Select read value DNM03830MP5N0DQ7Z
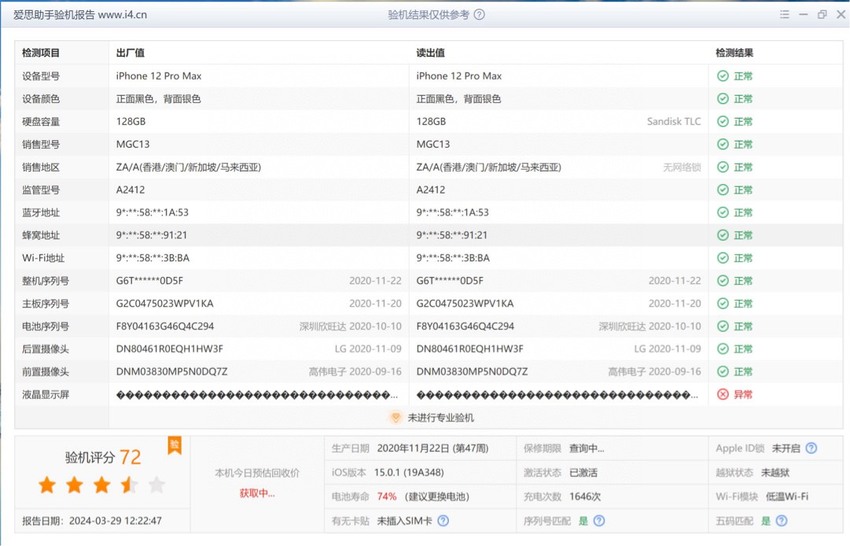 point(472,372)
